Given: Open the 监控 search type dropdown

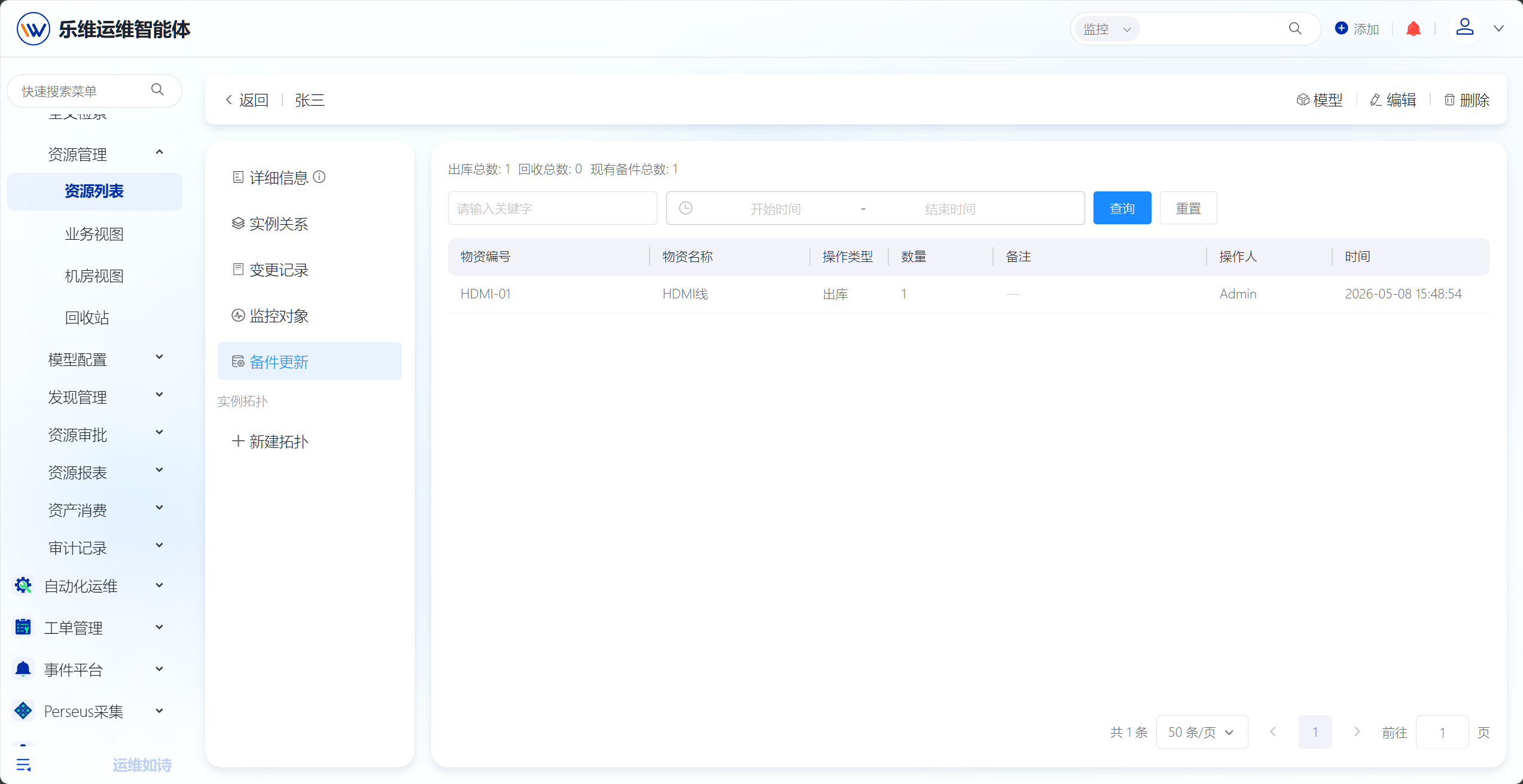Looking at the screenshot, I should [1108, 29].
